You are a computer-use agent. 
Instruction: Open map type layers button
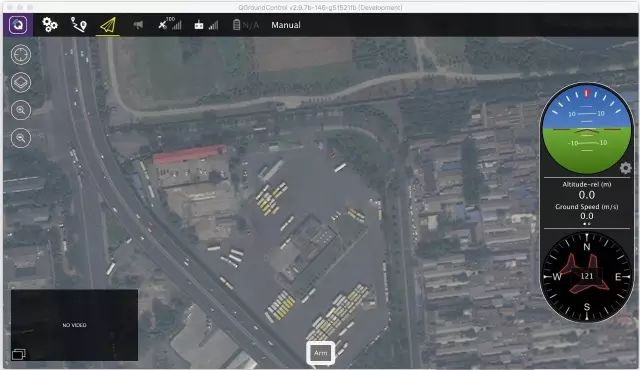21,82
